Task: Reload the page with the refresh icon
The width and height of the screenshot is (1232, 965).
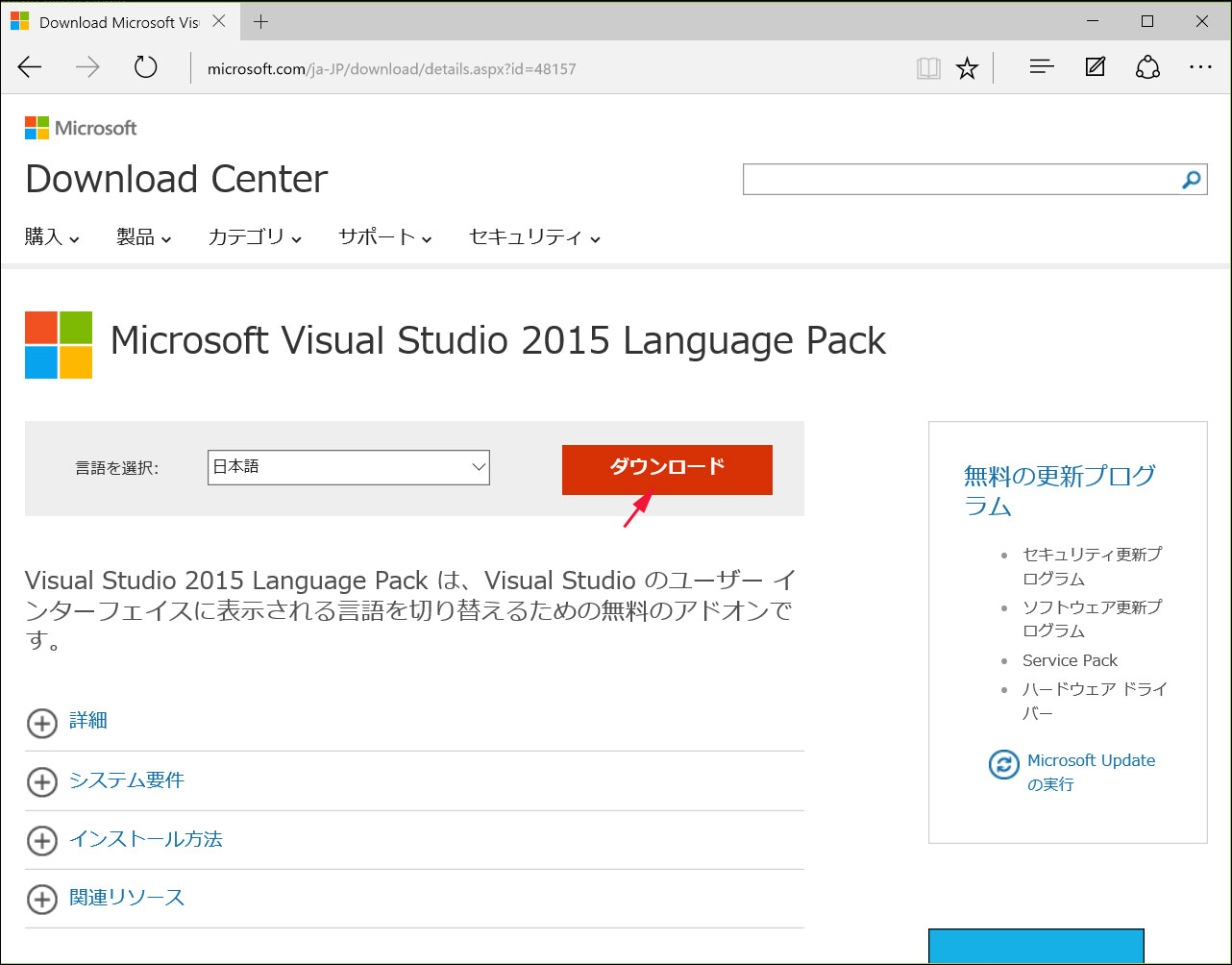Action: (145, 67)
